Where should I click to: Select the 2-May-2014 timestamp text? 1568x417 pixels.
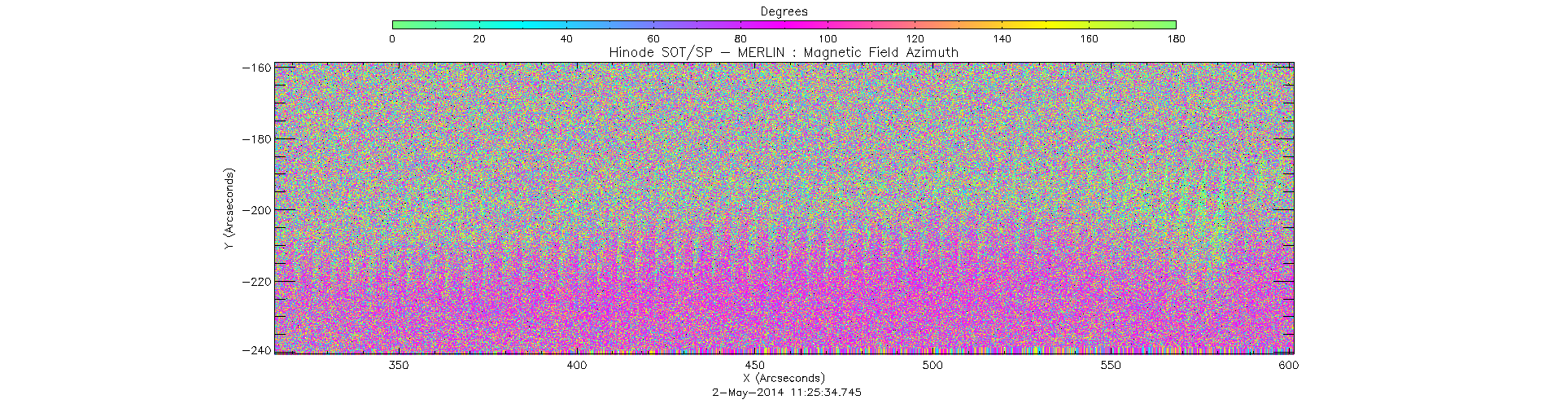[786, 393]
